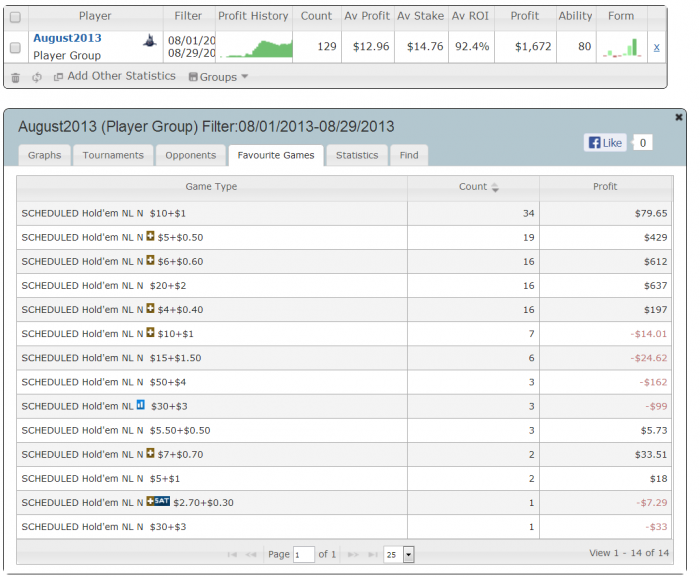This screenshot has width=700, height=577.
Task: Click the Ability column header
Action: (x=575, y=16)
